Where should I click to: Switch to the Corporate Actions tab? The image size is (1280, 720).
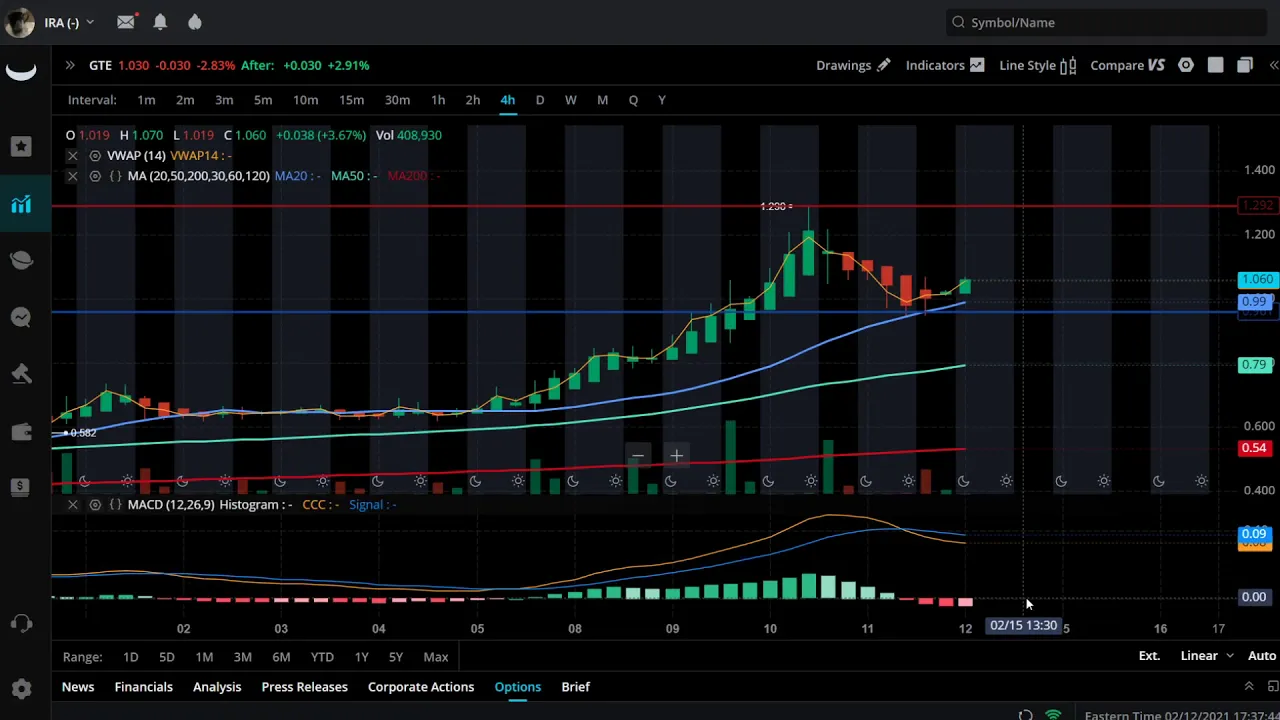pos(421,687)
